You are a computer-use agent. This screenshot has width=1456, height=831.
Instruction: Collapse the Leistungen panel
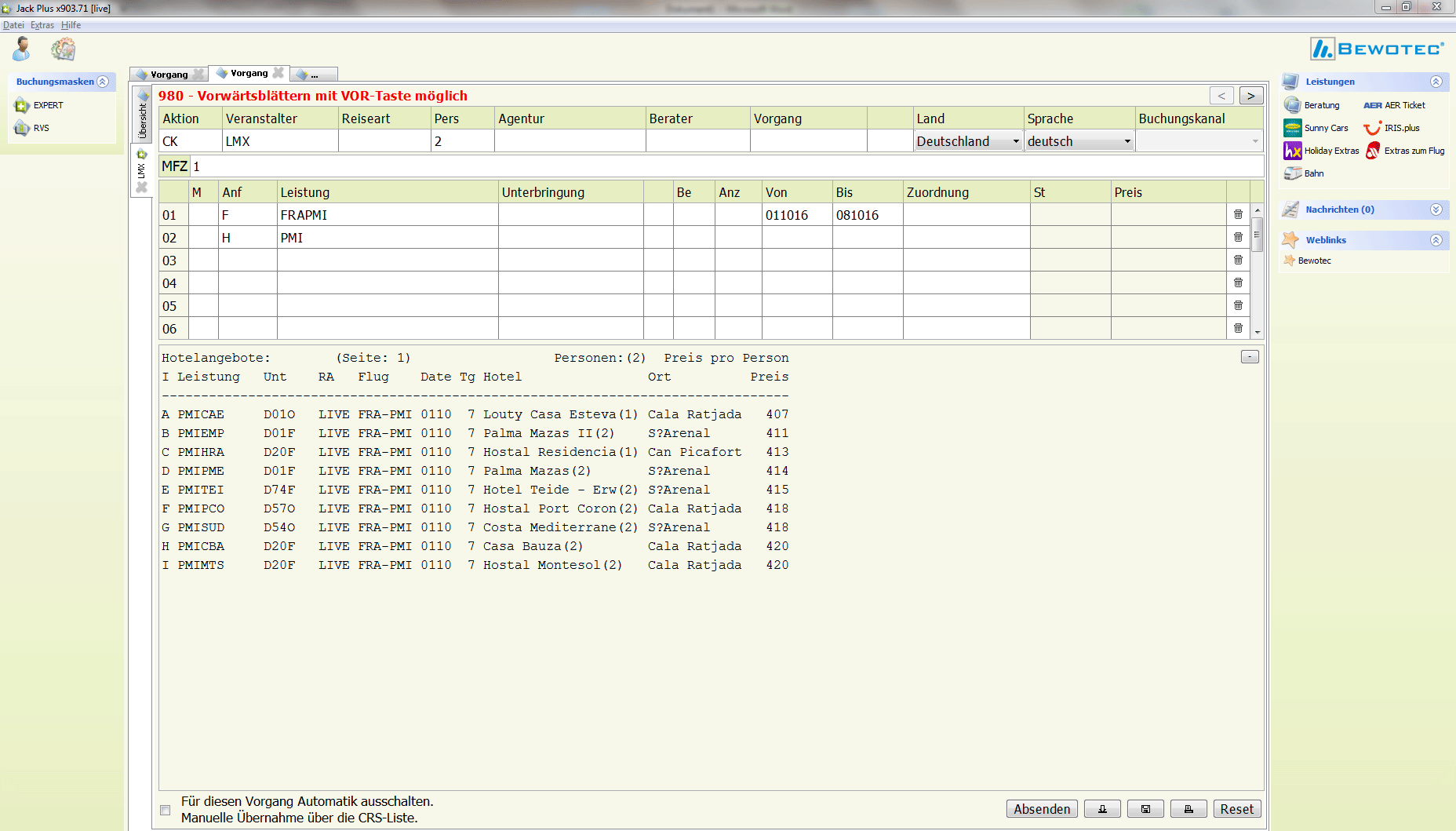[1436, 82]
